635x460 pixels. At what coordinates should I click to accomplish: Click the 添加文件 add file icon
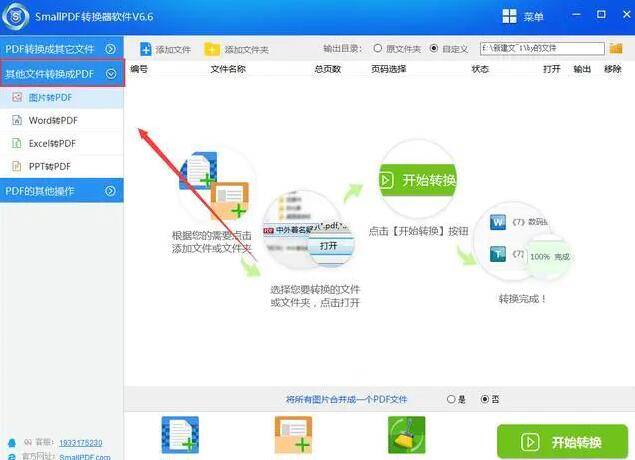(145, 49)
